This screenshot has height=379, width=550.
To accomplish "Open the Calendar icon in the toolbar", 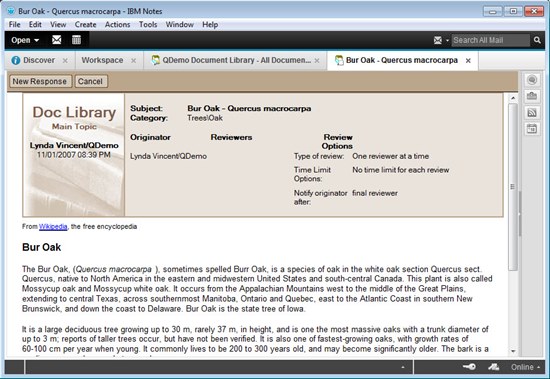I will tap(76, 40).
